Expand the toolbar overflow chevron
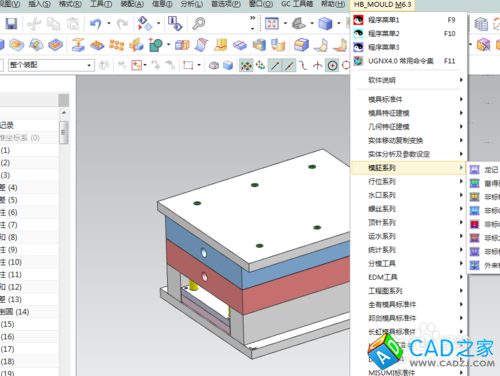 pyautogui.click(x=253, y=18)
